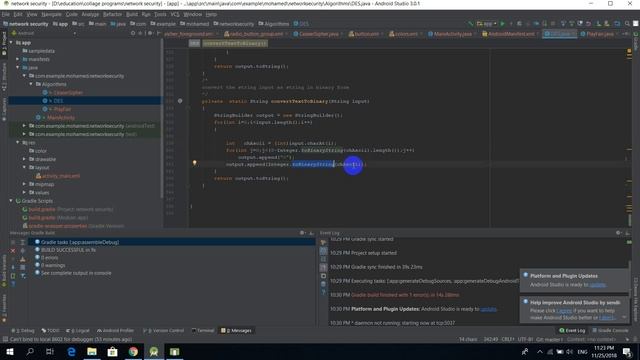Collapse the java folder
Viewport: 640px width, 360px height.
(x=18, y=67)
